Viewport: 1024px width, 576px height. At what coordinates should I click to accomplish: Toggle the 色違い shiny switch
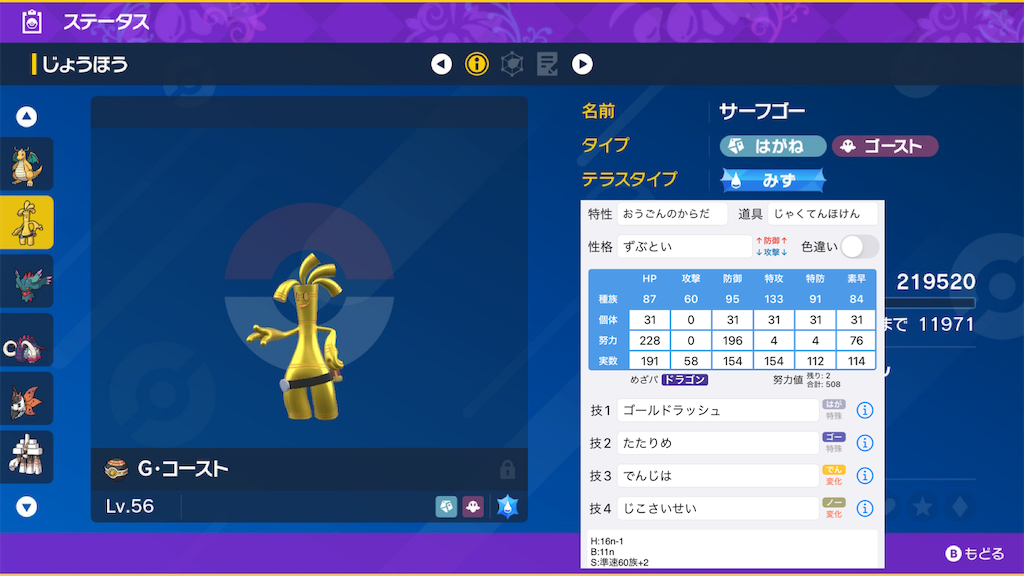tap(859, 247)
